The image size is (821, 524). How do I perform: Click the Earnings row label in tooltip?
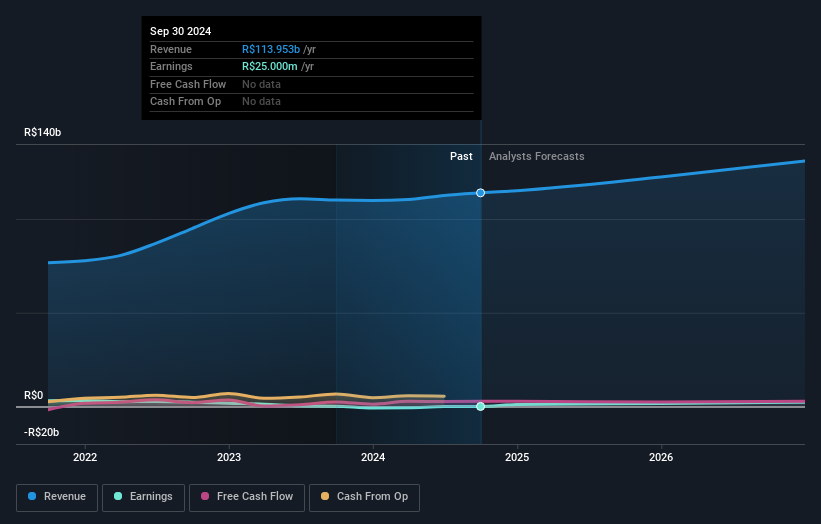point(171,66)
